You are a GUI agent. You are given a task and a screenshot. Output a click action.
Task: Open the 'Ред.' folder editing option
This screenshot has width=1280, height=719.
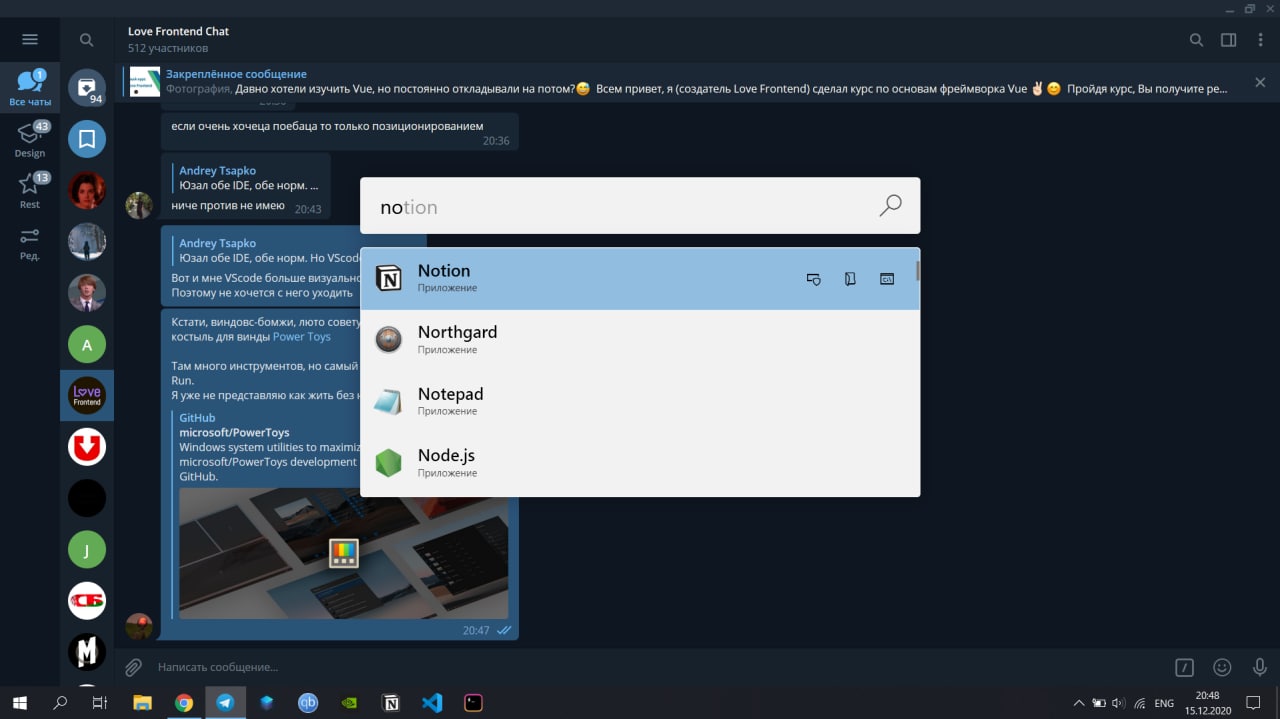pyautogui.click(x=30, y=243)
